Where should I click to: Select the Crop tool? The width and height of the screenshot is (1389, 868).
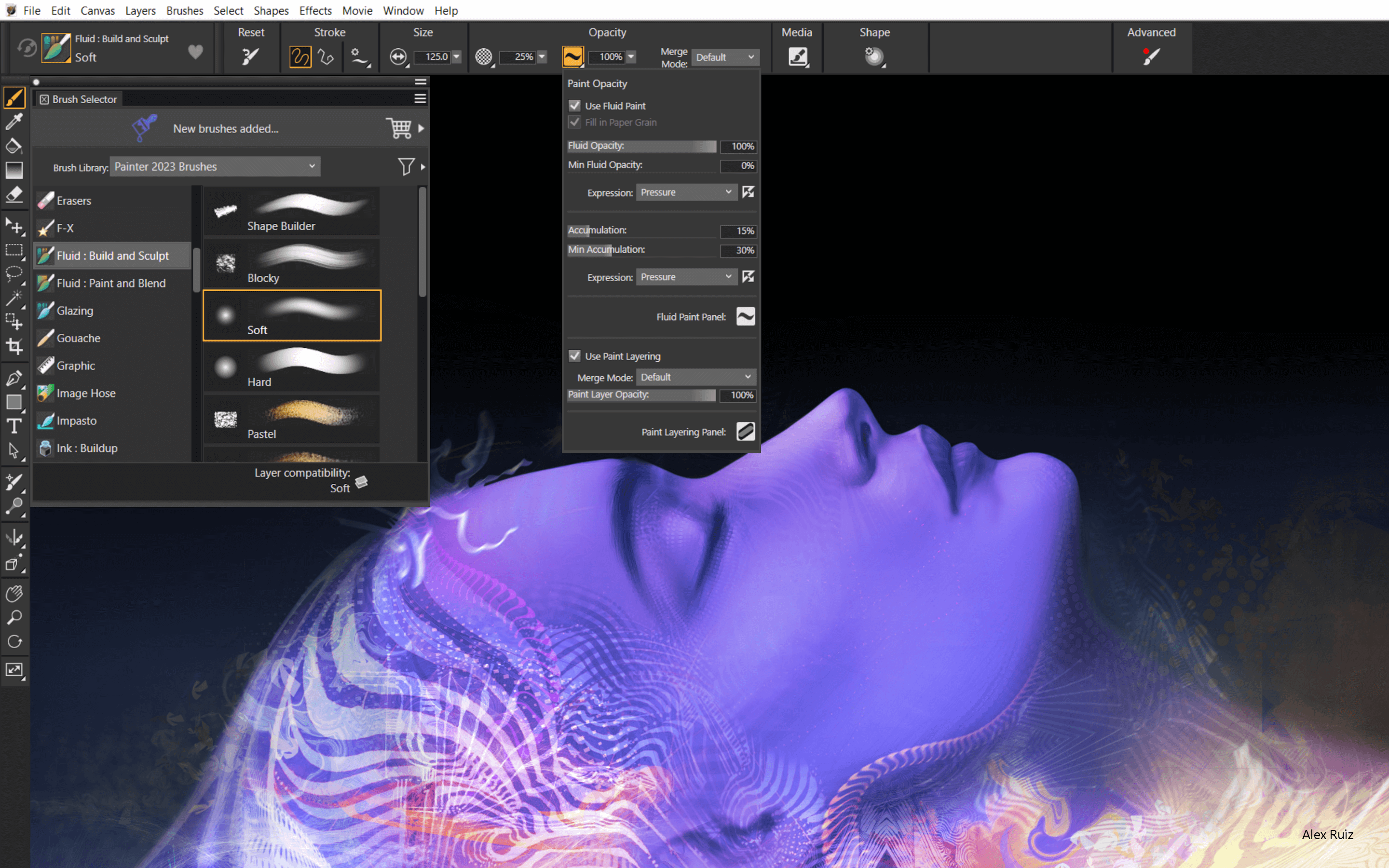(x=14, y=346)
